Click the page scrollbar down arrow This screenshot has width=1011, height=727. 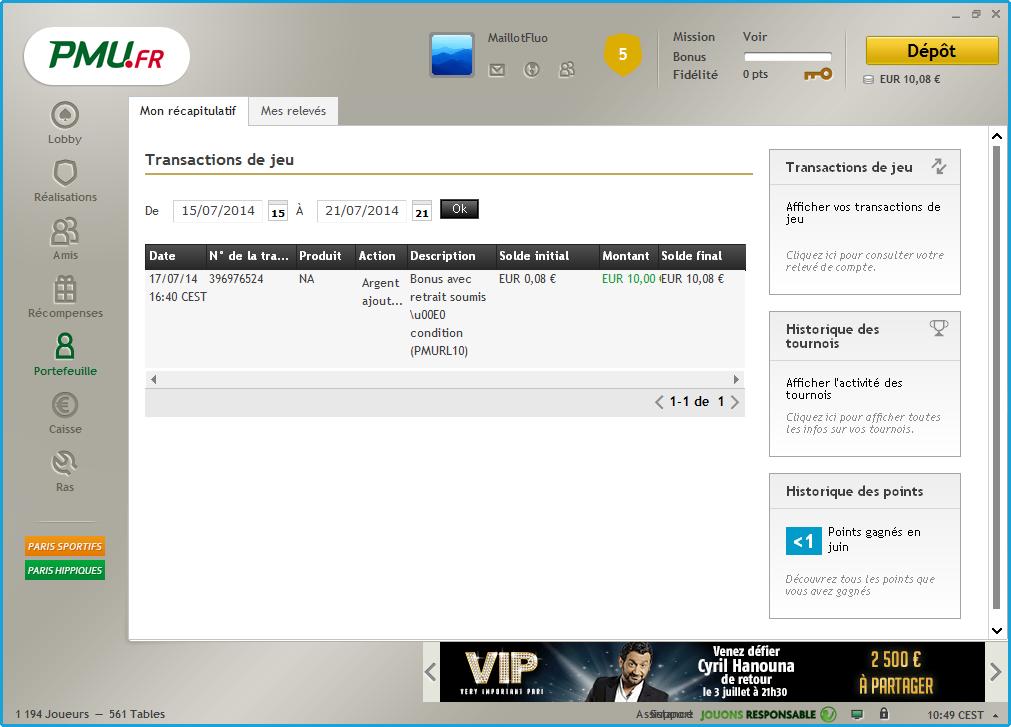pyautogui.click(x=997, y=631)
